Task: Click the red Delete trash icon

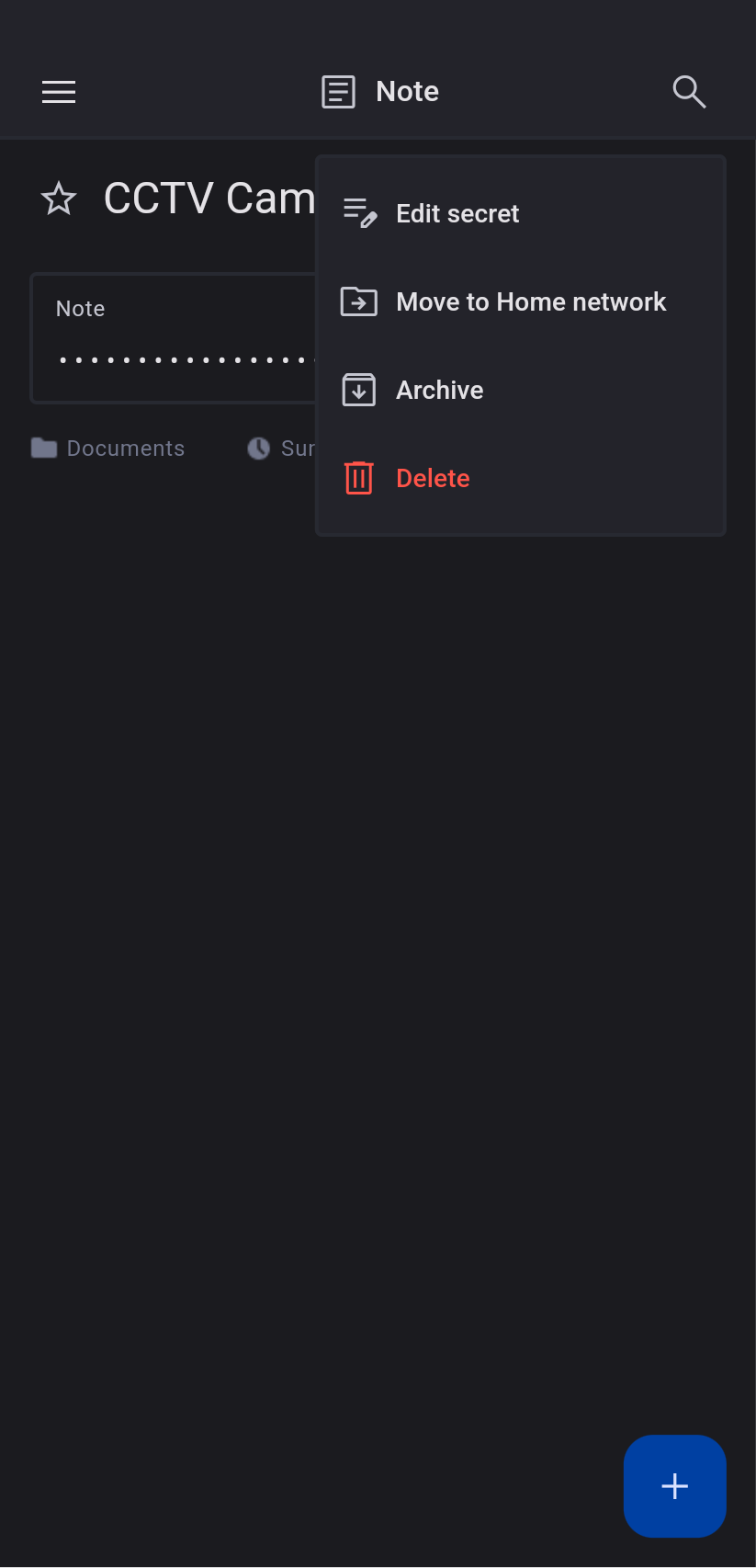Action: point(359,478)
